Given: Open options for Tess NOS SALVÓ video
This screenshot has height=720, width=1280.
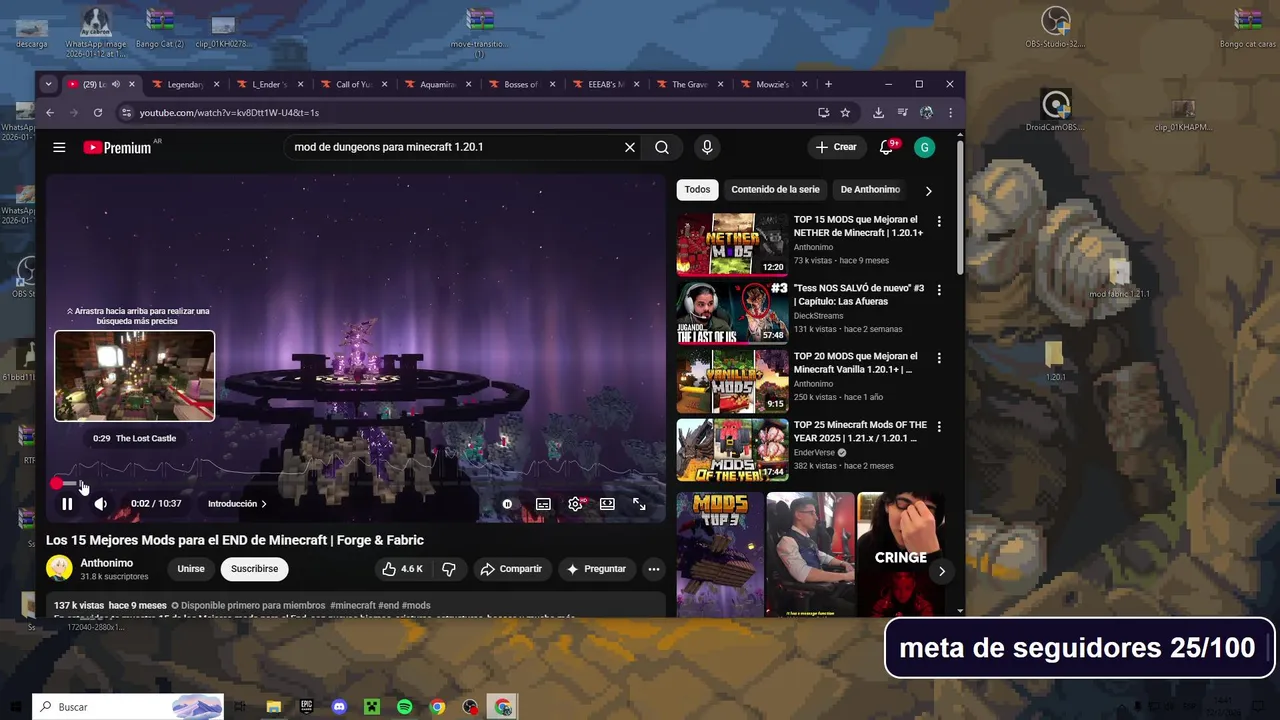Looking at the screenshot, I should [938, 290].
